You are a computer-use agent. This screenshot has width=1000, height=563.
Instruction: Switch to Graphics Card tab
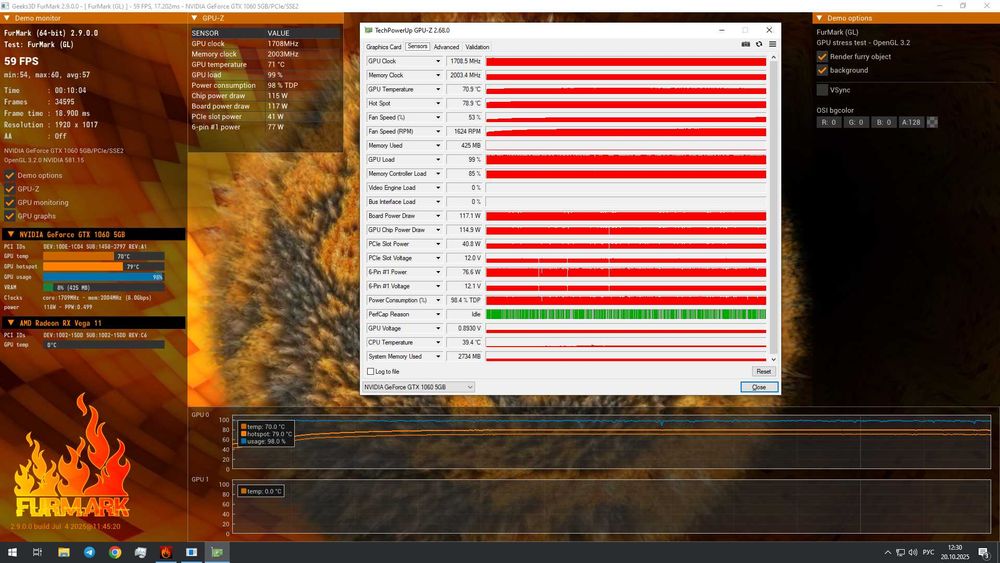pos(383,47)
